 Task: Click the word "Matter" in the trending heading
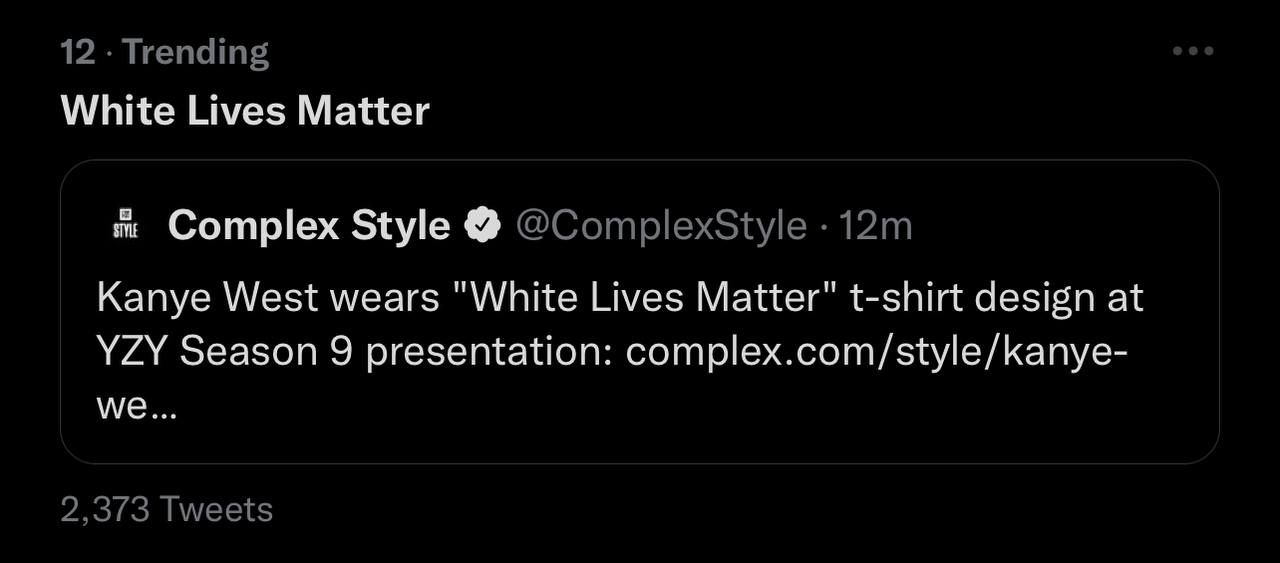pos(363,110)
